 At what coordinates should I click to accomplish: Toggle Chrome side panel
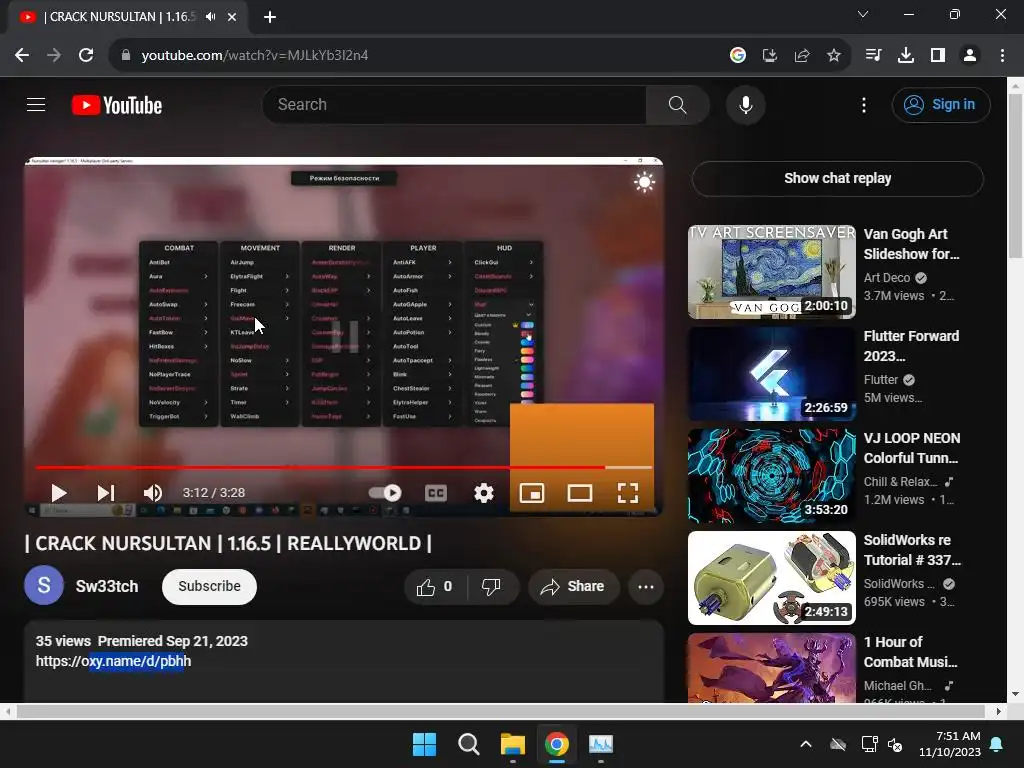(x=938, y=56)
